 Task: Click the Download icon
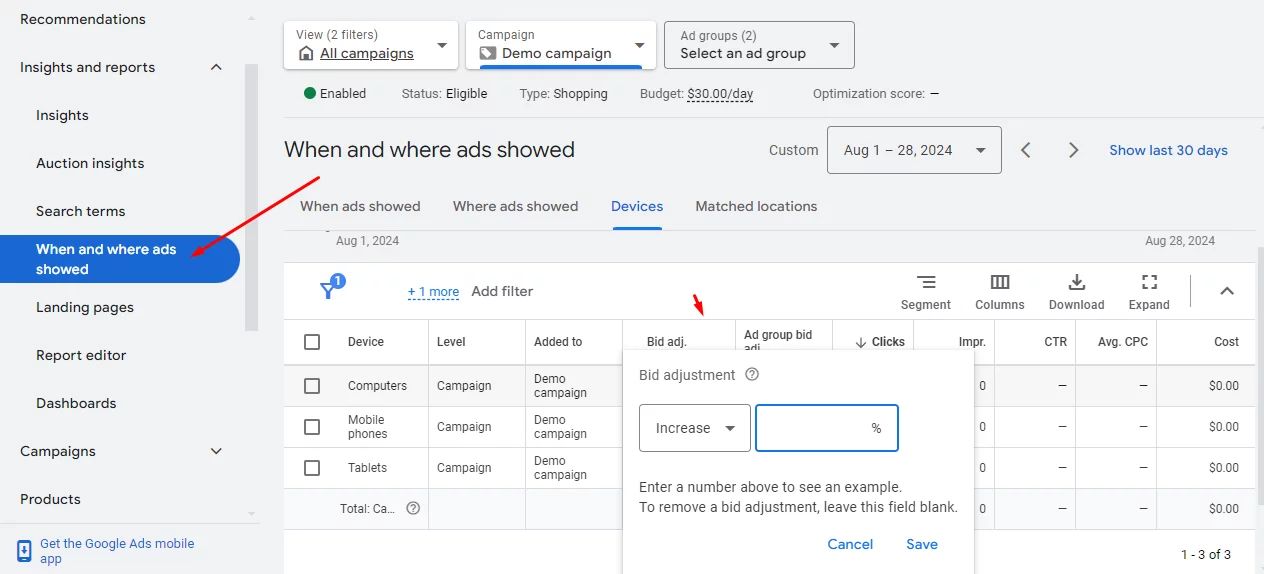pyautogui.click(x=1076, y=283)
